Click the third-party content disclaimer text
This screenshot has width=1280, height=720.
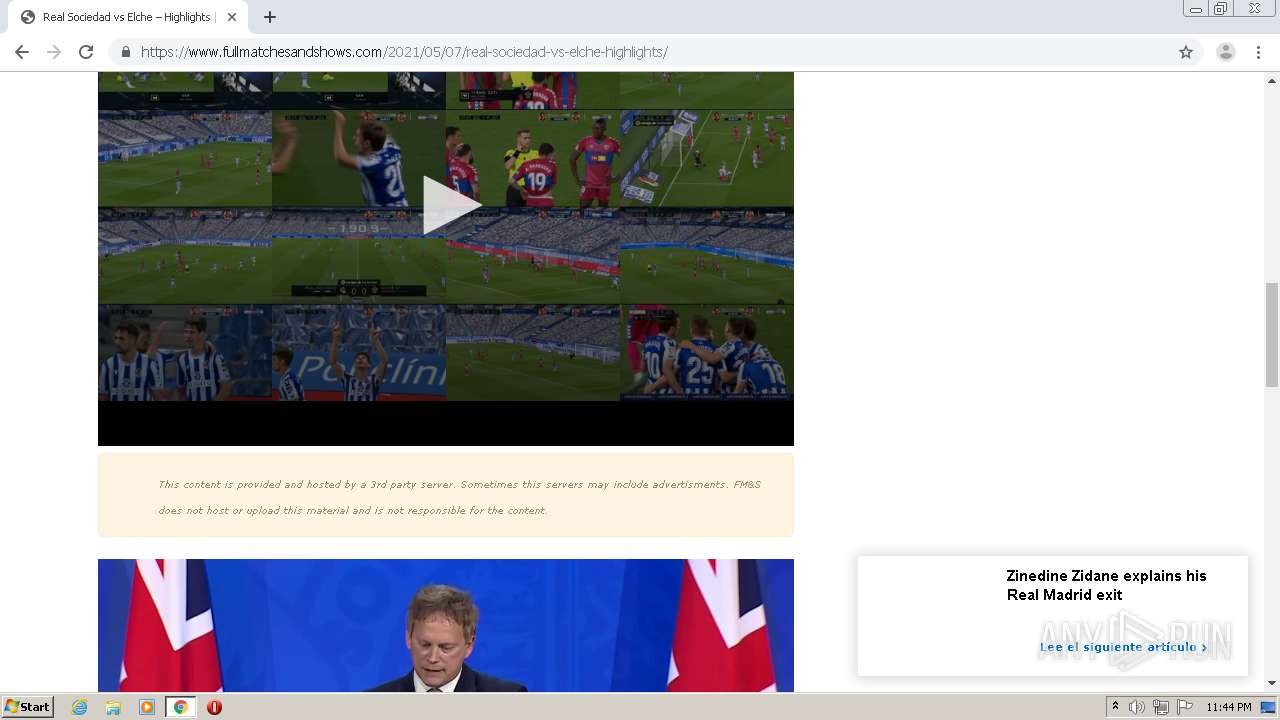(x=459, y=497)
